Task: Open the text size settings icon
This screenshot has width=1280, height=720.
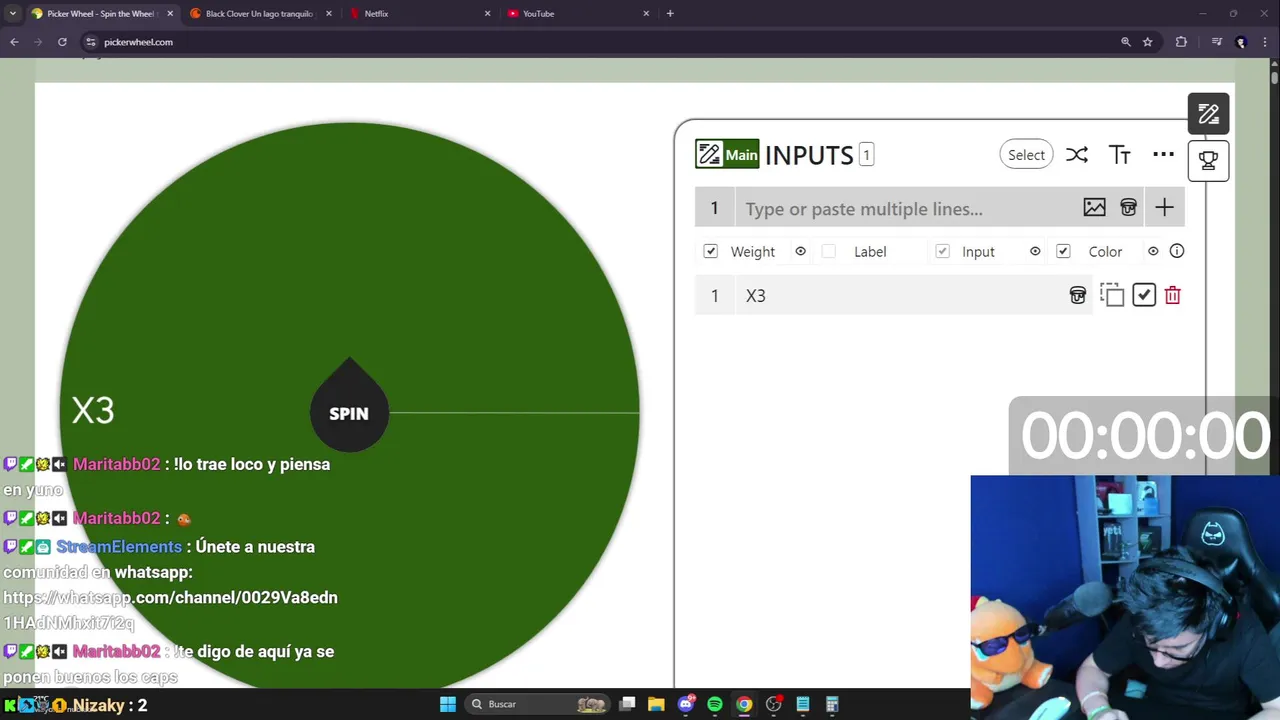Action: point(1120,154)
